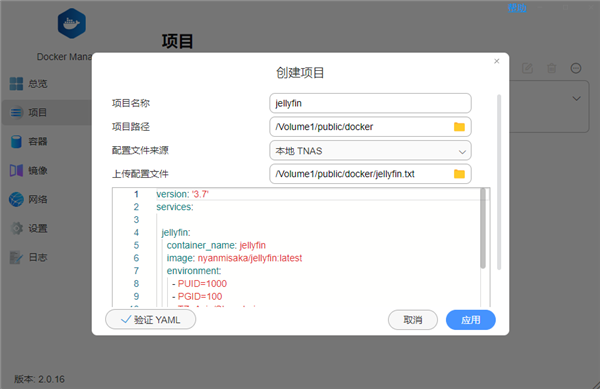Browse folder for 项目路径
Image resolution: width=600 pixels, height=389 pixels.
coord(459,127)
